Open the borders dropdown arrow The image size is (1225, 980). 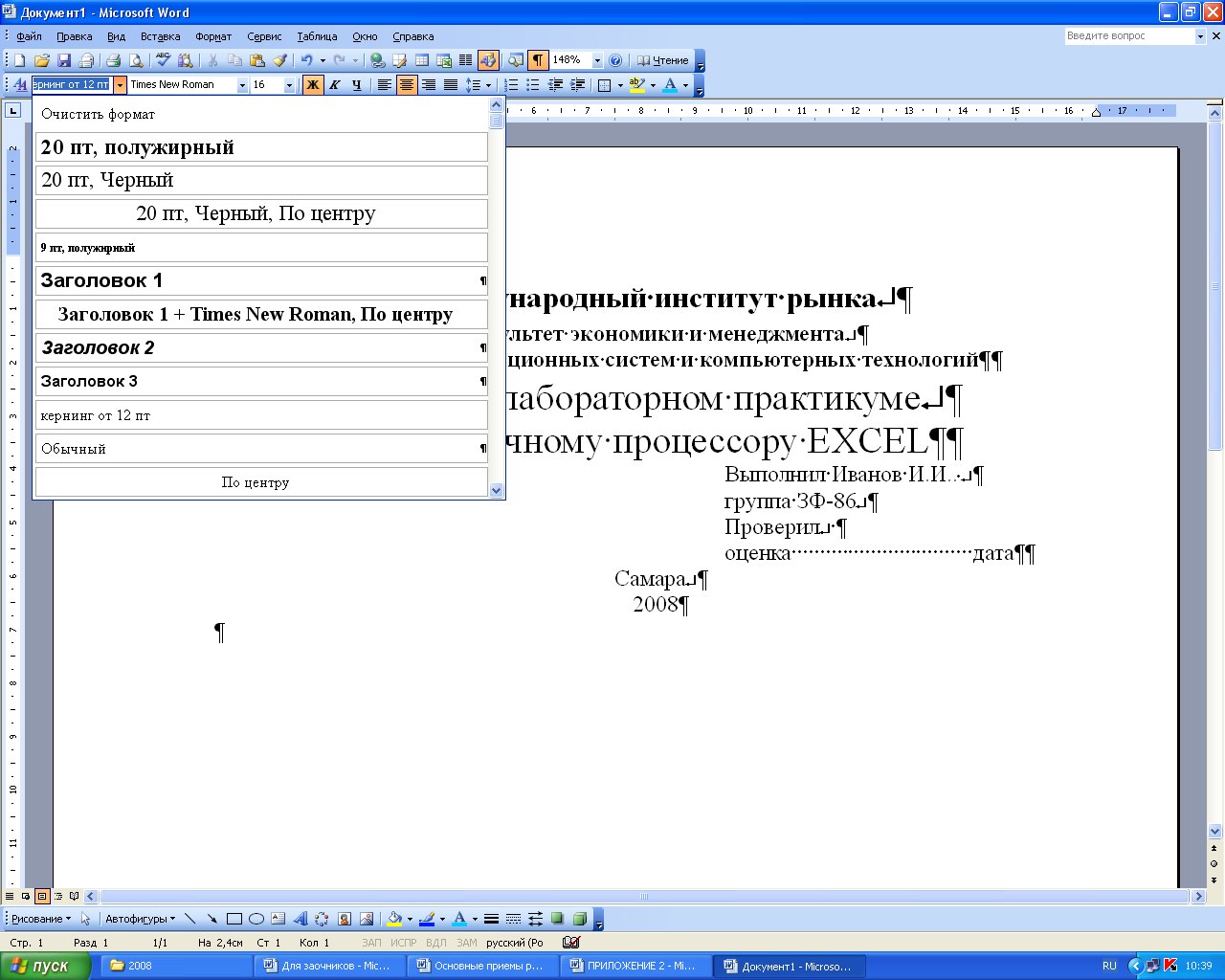point(620,85)
